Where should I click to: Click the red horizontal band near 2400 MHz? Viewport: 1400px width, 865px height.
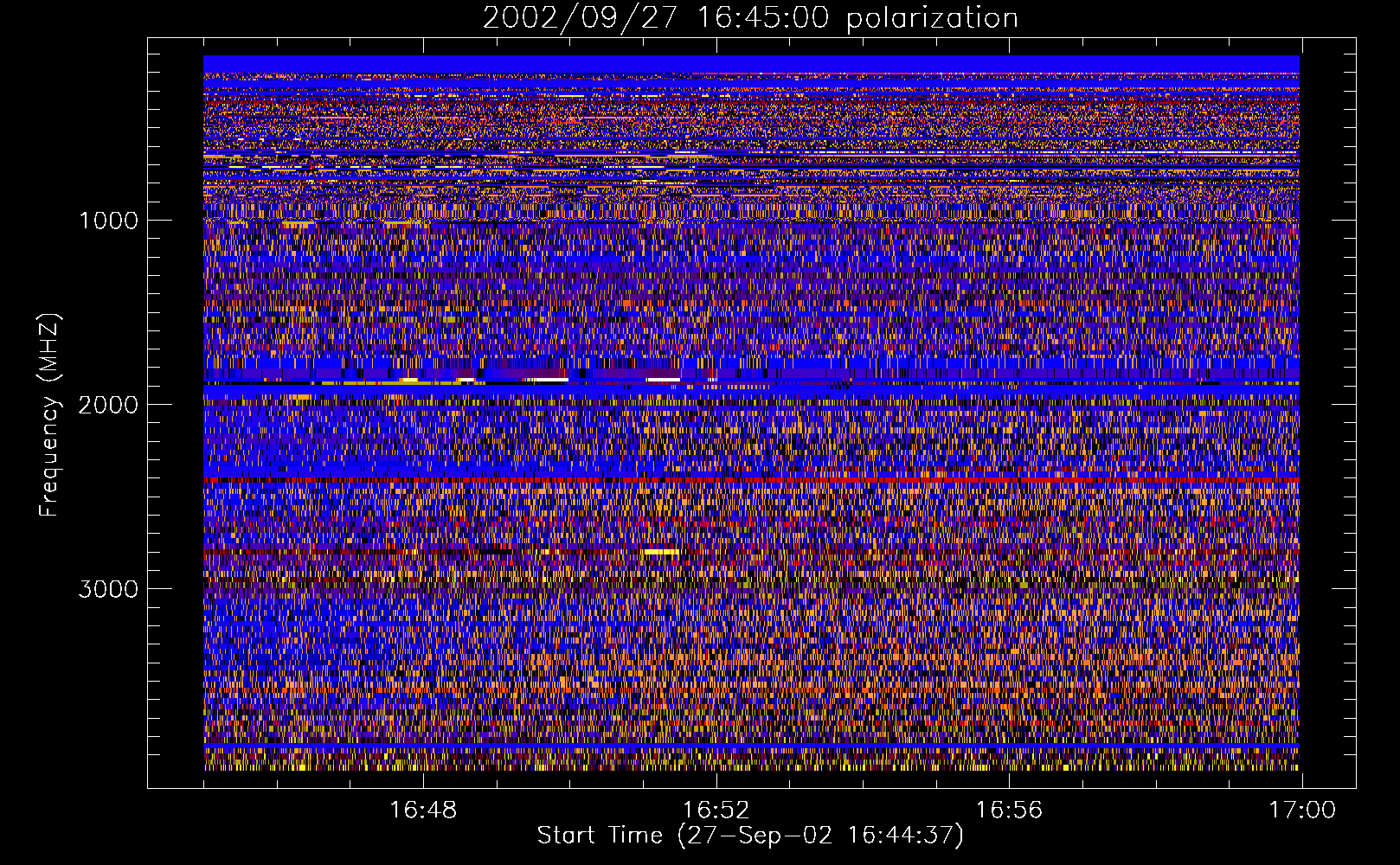pos(751,478)
